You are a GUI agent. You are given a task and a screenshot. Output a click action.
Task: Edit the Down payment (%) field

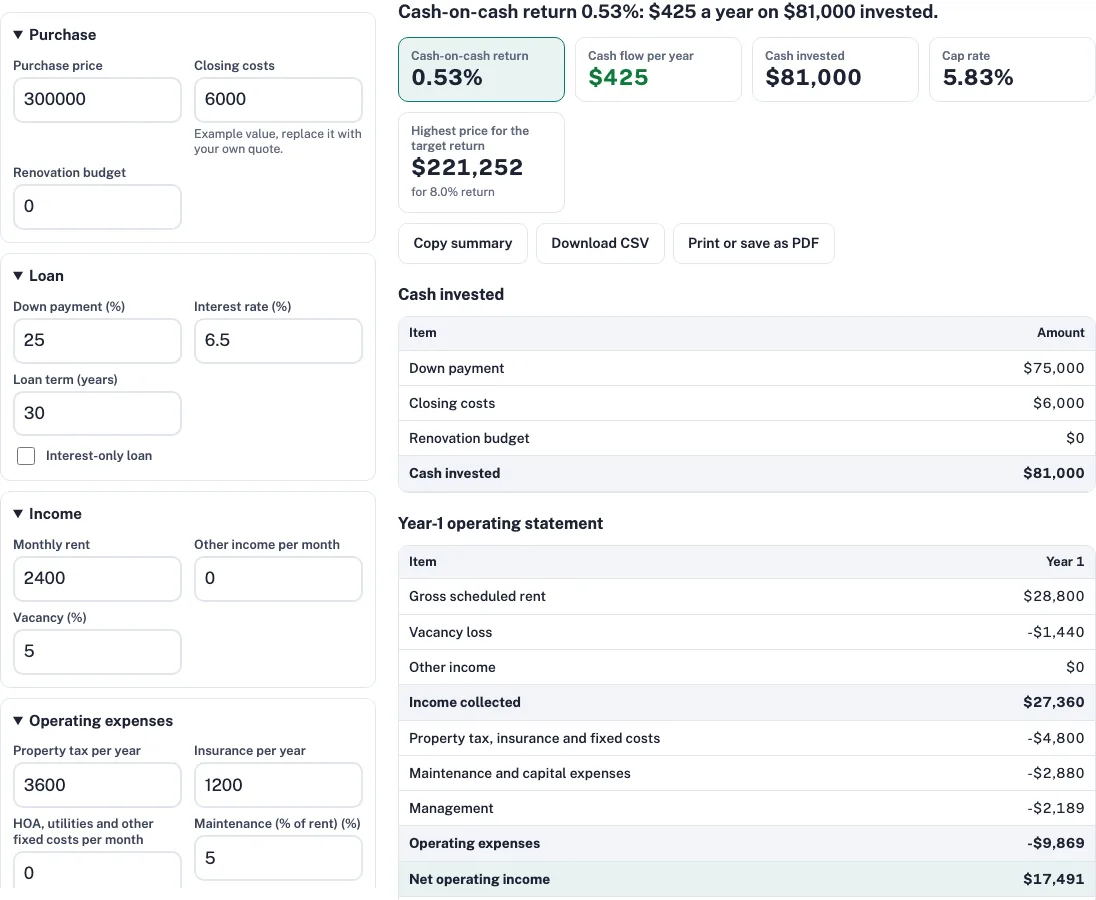97,341
